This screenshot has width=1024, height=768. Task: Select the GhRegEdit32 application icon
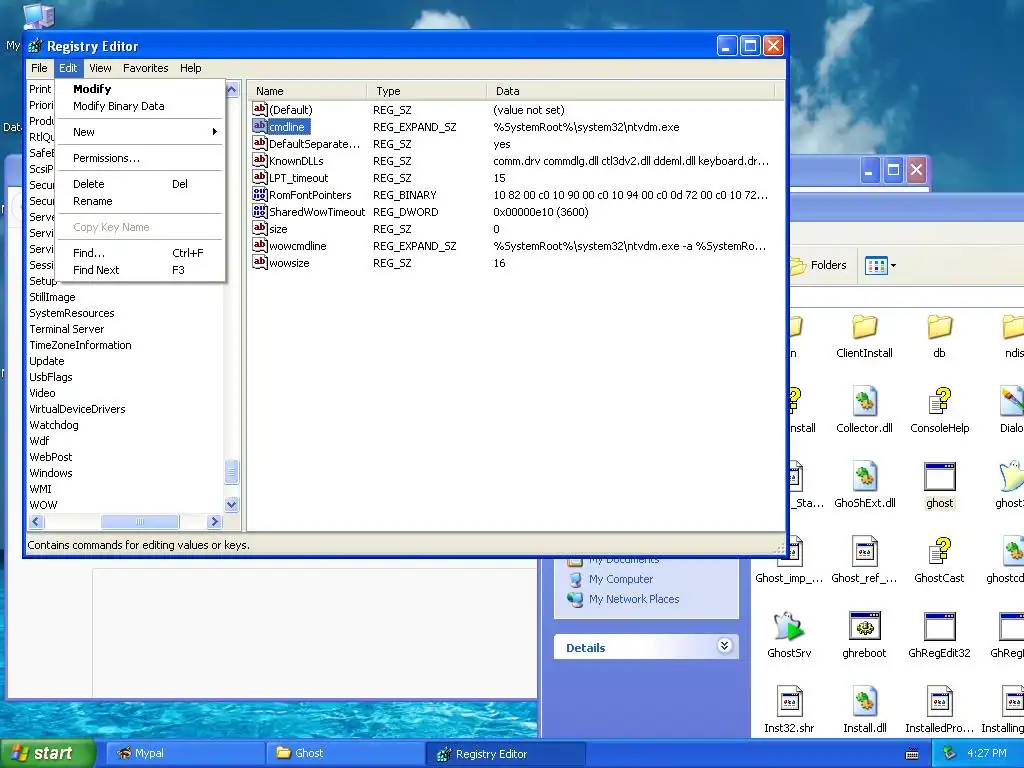(940, 626)
